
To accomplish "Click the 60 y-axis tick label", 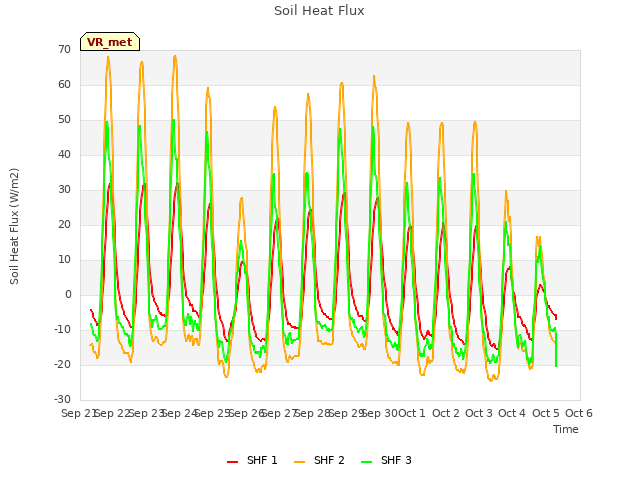I will tap(64, 84).
